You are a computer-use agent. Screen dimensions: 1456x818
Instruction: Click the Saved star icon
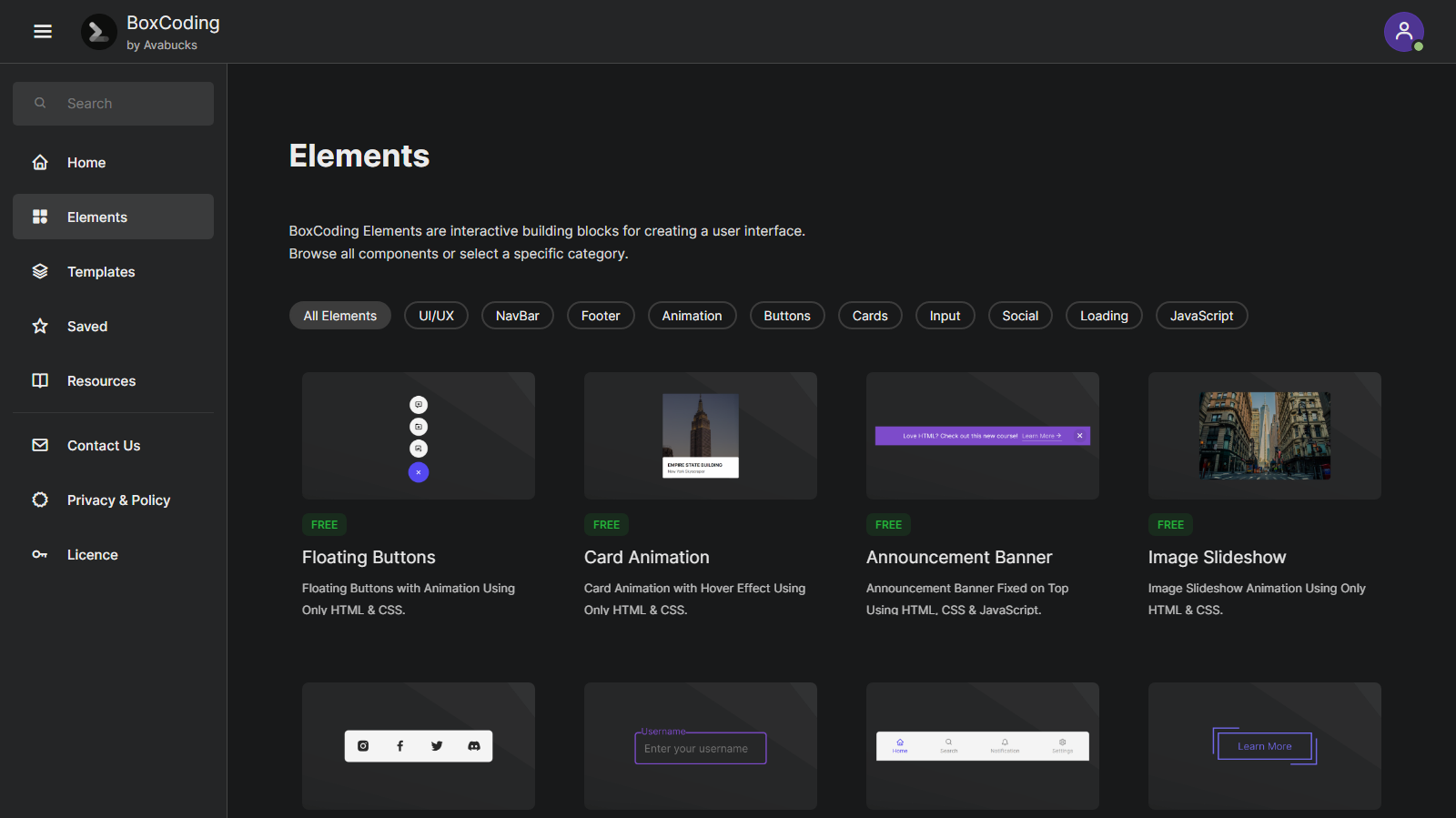click(x=40, y=326)
